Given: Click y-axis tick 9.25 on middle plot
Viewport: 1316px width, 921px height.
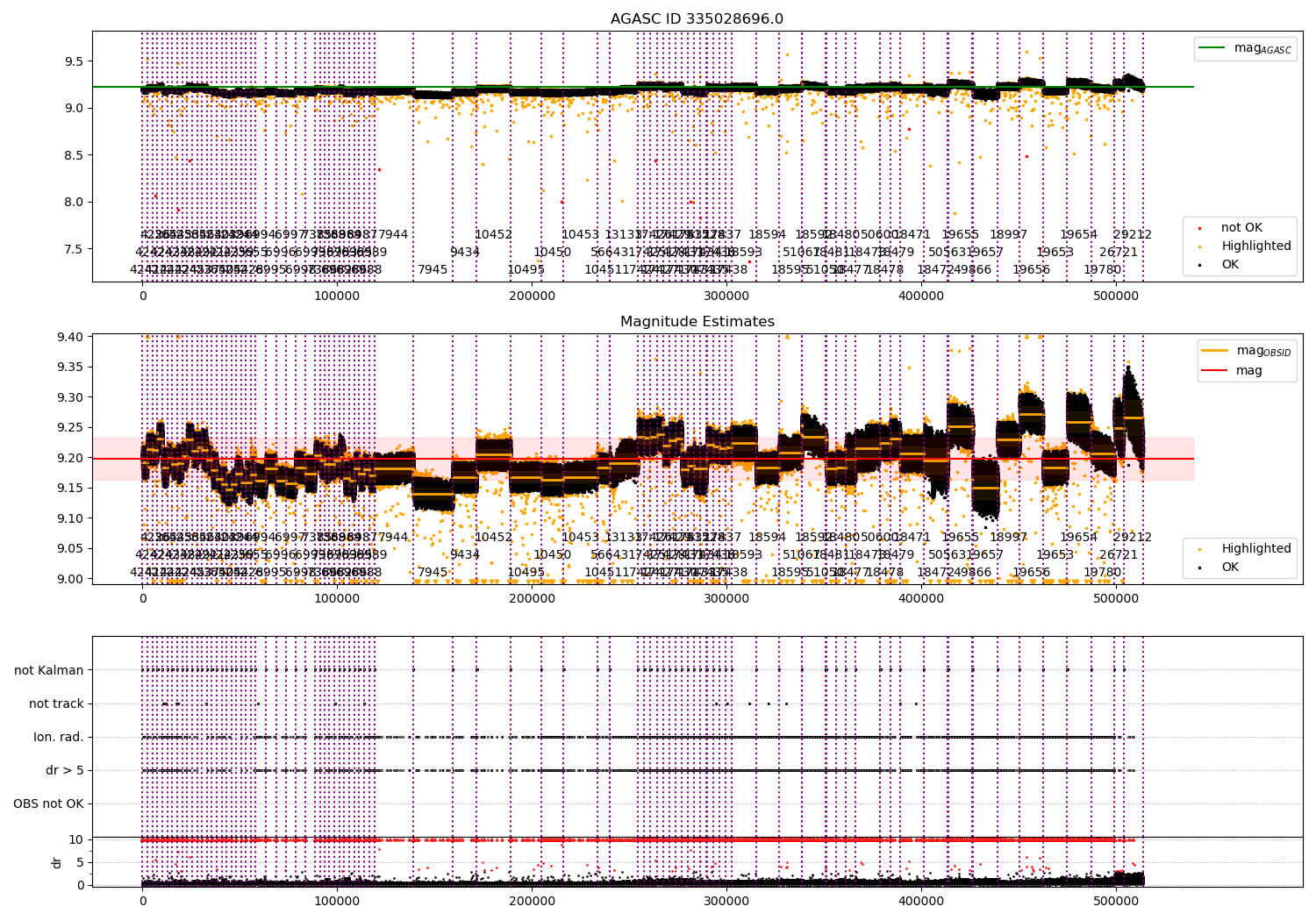Looking at the screenshot, I should 69,428.
